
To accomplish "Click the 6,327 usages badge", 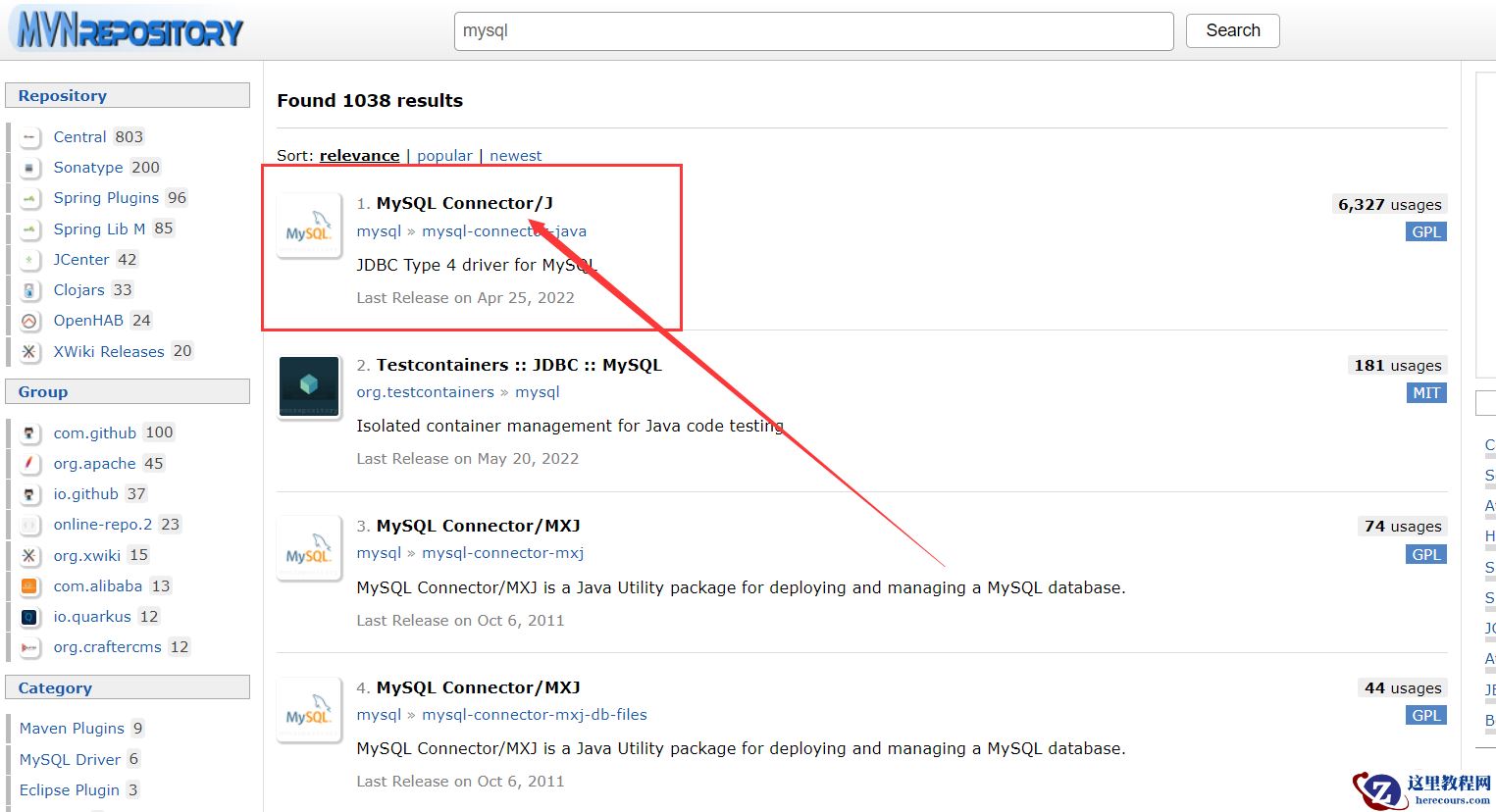I will (1390, 204).
